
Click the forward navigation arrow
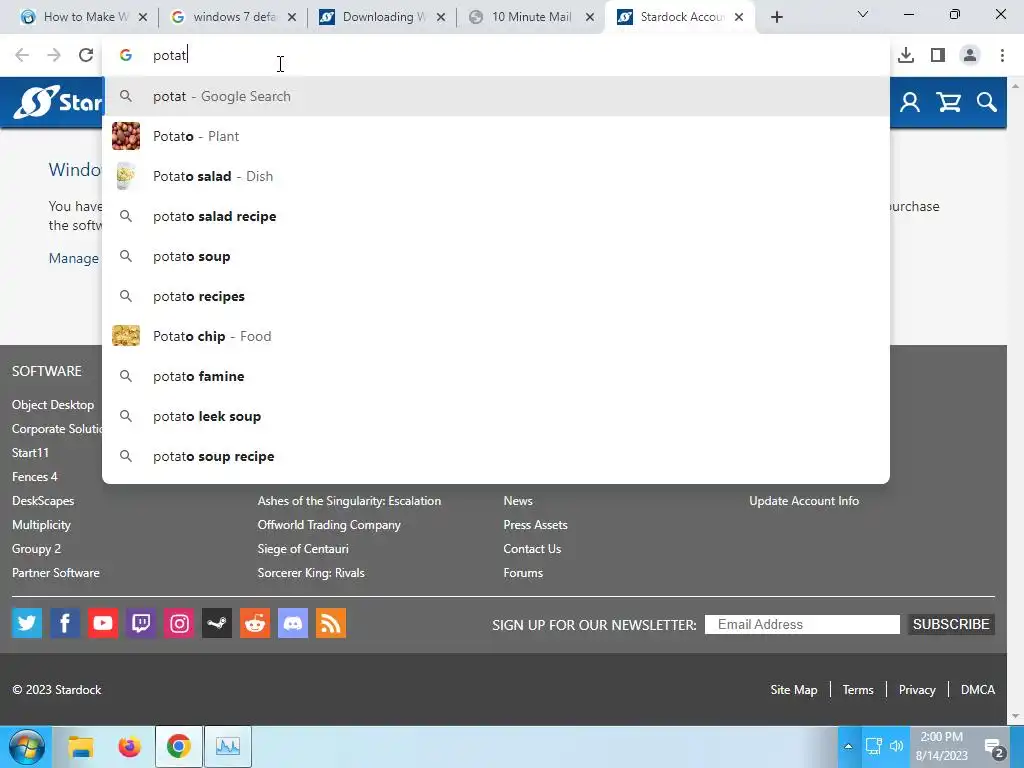(x=54, y=55)
